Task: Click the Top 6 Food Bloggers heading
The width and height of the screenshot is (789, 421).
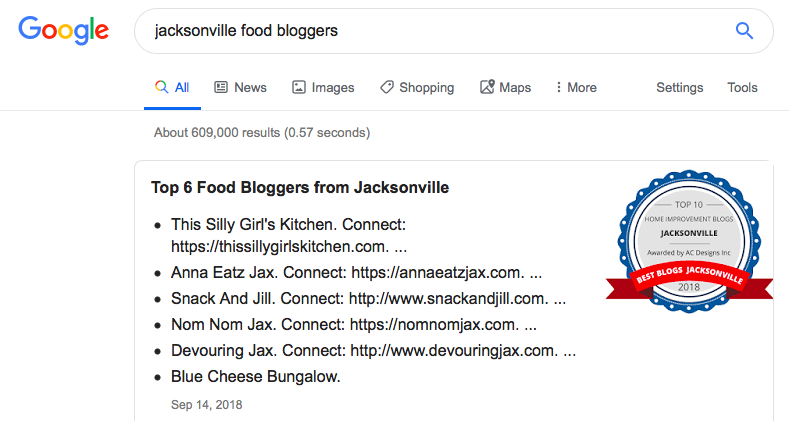Action: coord(300,188)
